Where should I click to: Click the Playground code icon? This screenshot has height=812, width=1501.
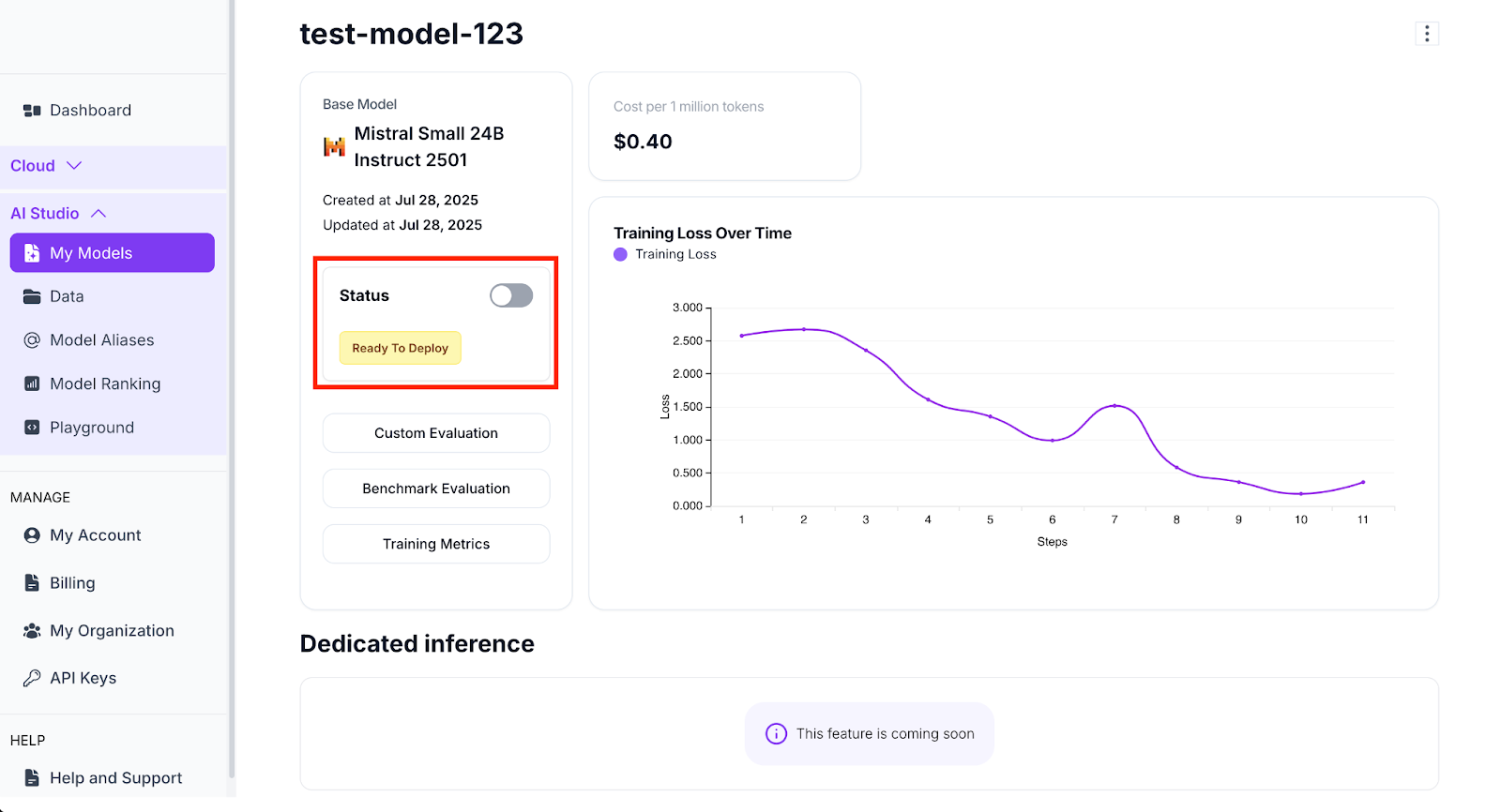pos(32,428)
